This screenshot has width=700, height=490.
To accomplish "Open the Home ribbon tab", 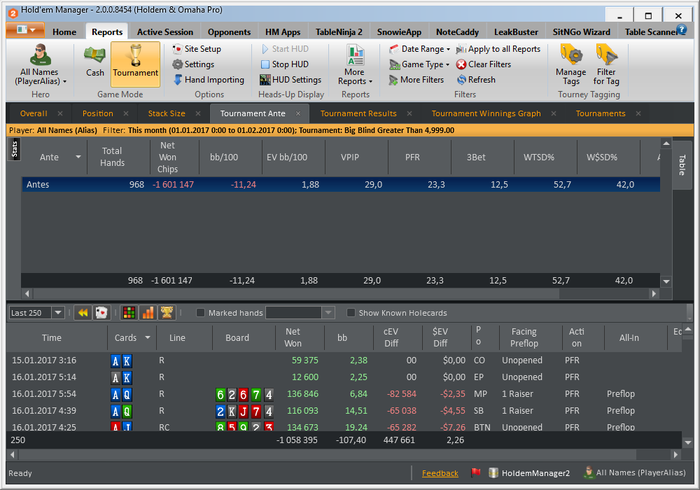I will (x=64, y=32).
